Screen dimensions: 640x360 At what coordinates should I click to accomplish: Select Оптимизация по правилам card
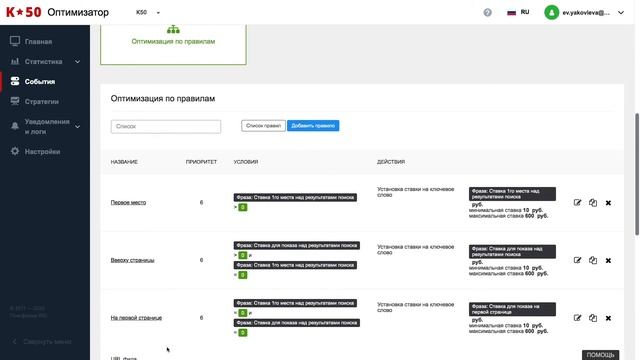[x=173, y=44]
